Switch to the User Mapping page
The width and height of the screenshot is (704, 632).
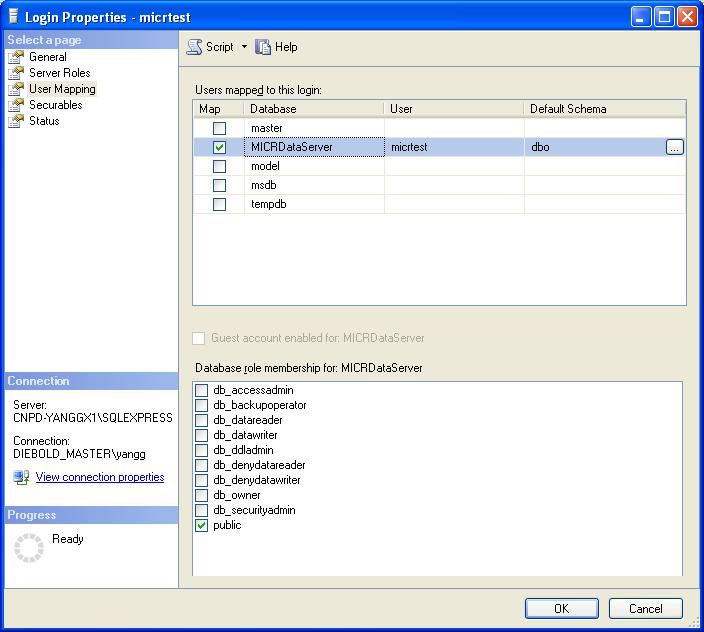[x=62, y=89]
